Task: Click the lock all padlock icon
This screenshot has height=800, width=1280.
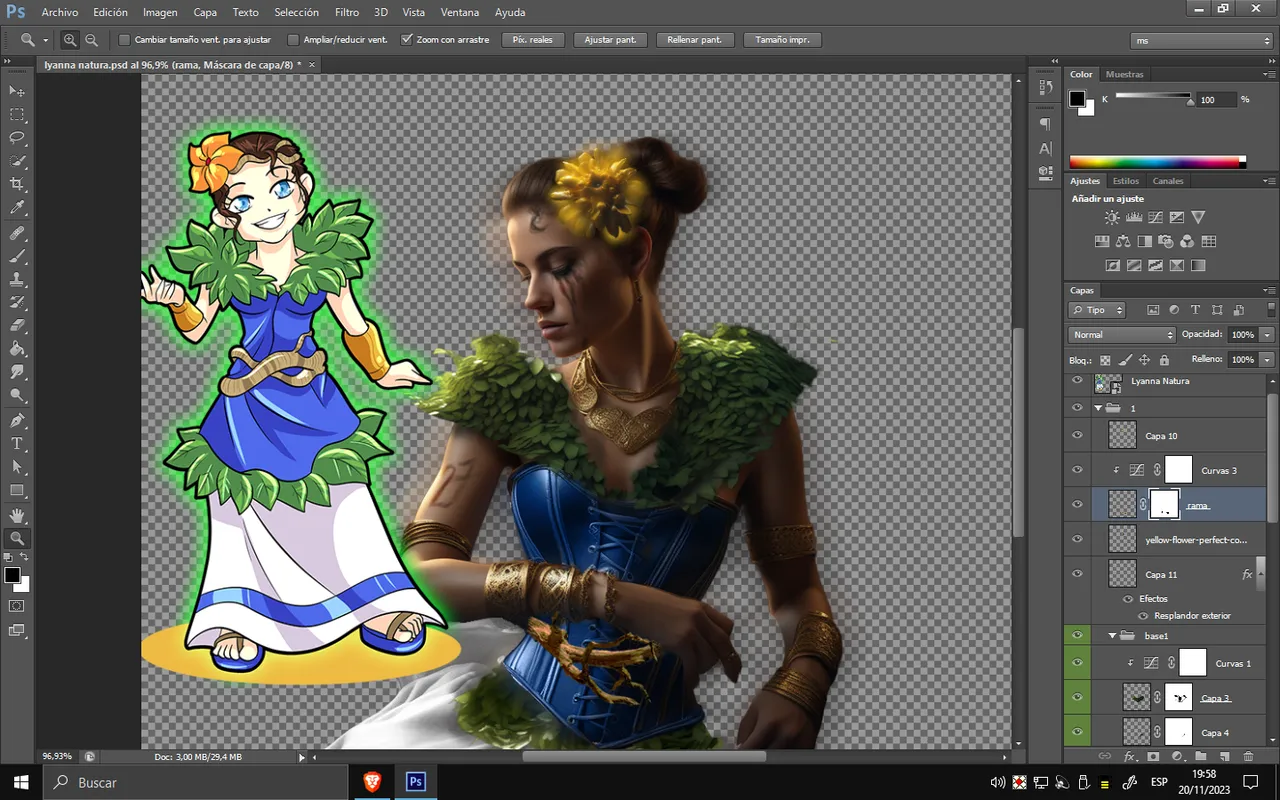Action: (x=1164, y=360)
